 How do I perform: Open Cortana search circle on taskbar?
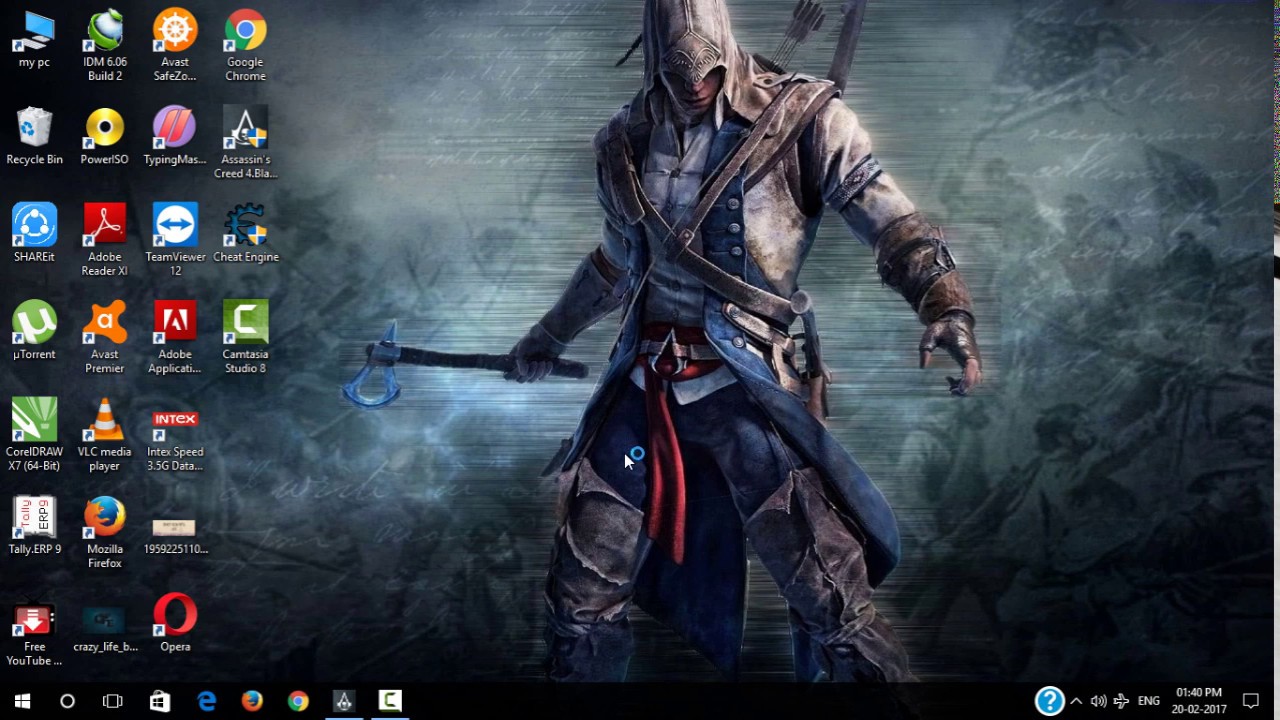[x=67, y=701]
